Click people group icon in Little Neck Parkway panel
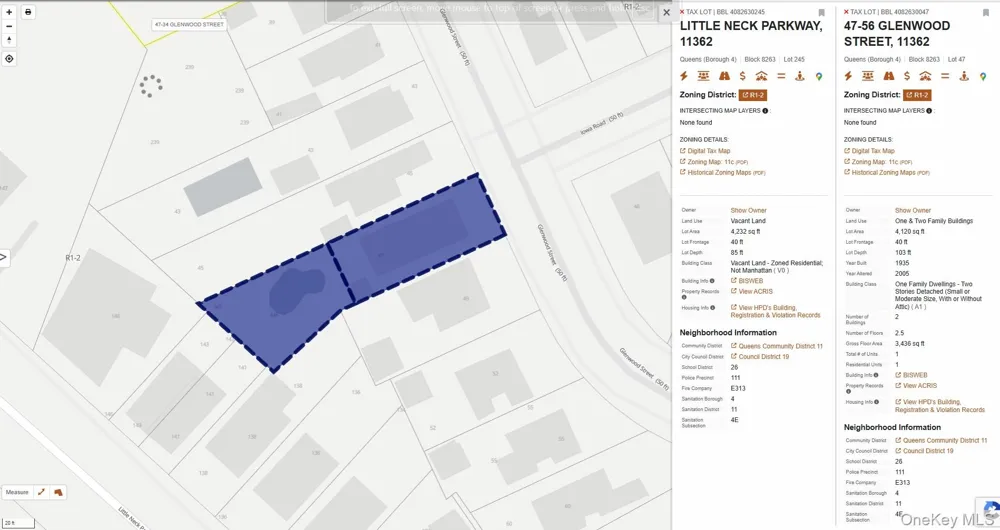Image resolution: width=1000 pixels, height=530 pixels. (x=703, y=76)
